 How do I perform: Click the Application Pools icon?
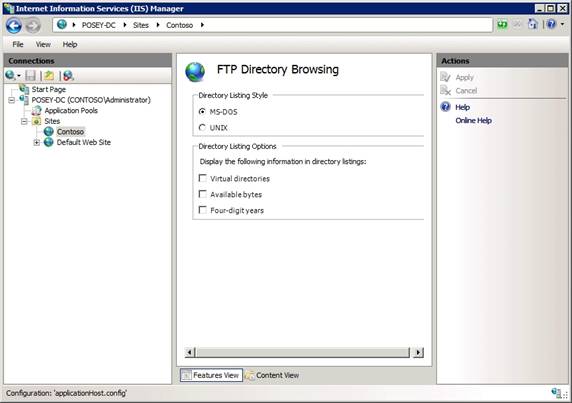36,110
